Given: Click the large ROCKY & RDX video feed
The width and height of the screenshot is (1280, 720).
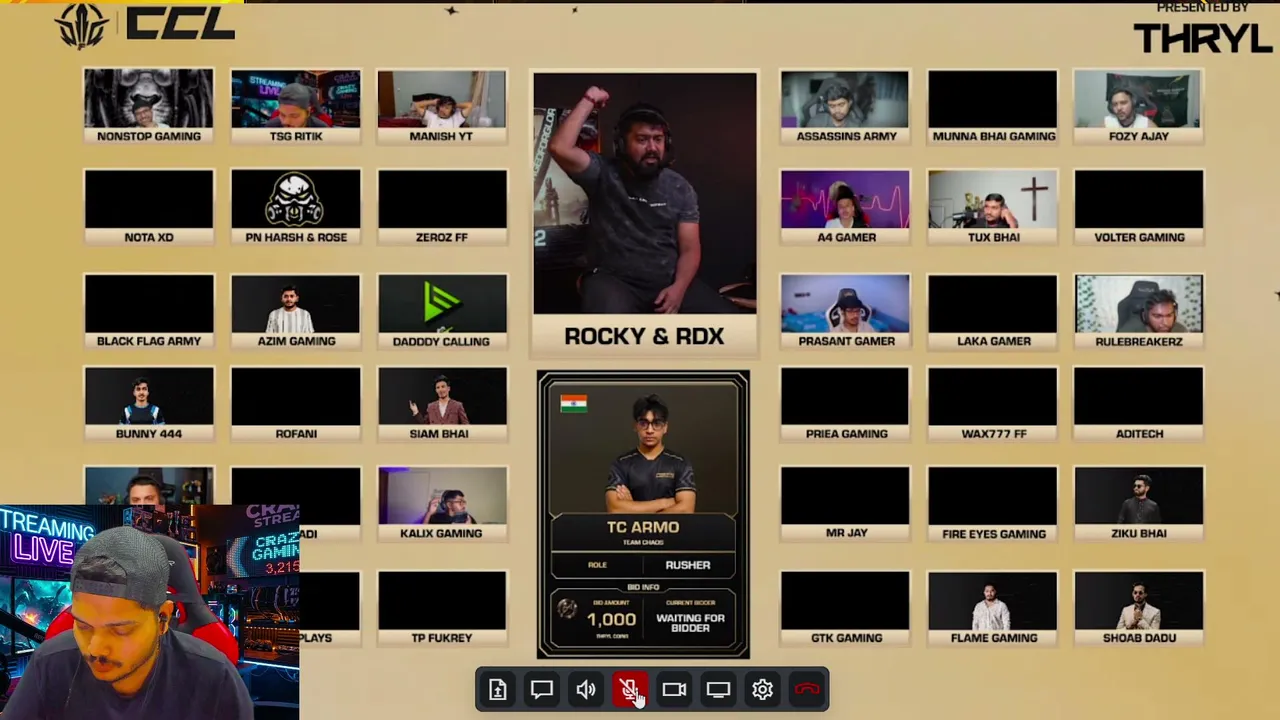Looking at the screenshot, I should [645, 193].
